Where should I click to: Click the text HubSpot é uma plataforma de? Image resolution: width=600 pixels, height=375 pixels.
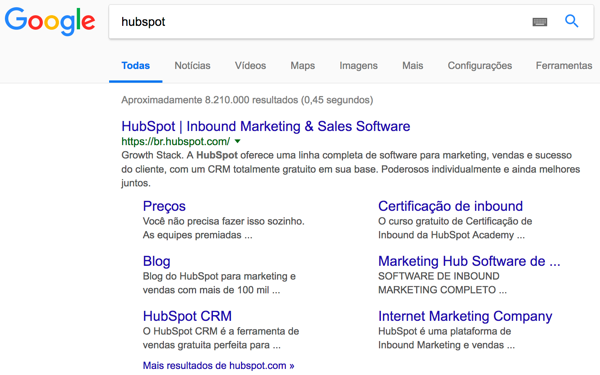(x=444, y=331)
